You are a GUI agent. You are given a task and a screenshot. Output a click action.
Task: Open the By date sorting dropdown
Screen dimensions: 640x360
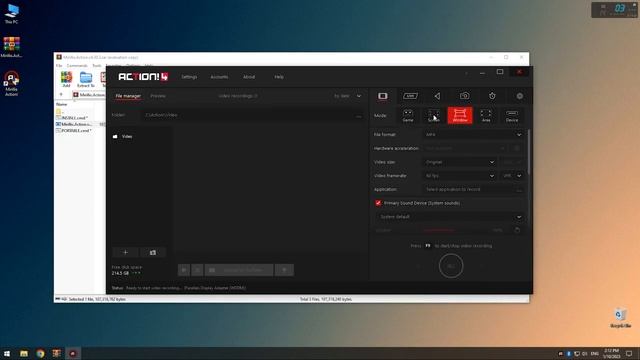(347, 96)
